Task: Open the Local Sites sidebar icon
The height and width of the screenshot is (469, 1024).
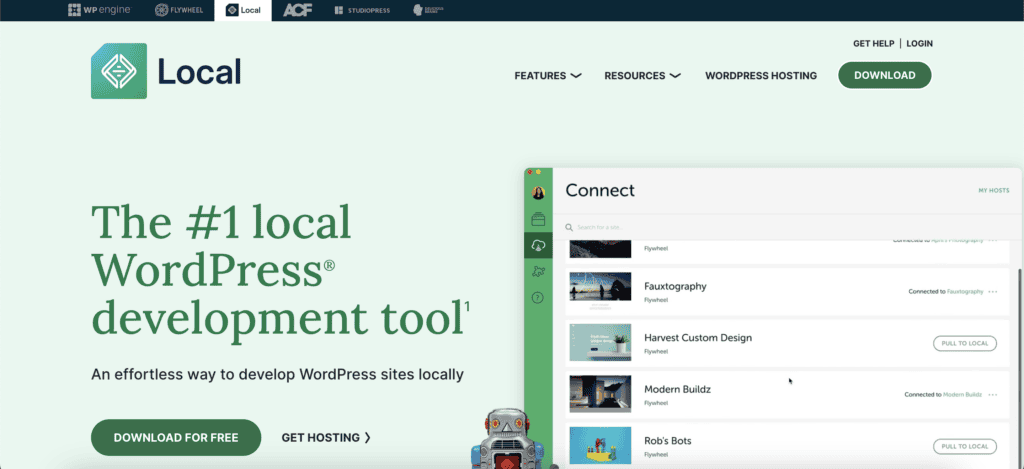Action: click(x=538, y=219)
